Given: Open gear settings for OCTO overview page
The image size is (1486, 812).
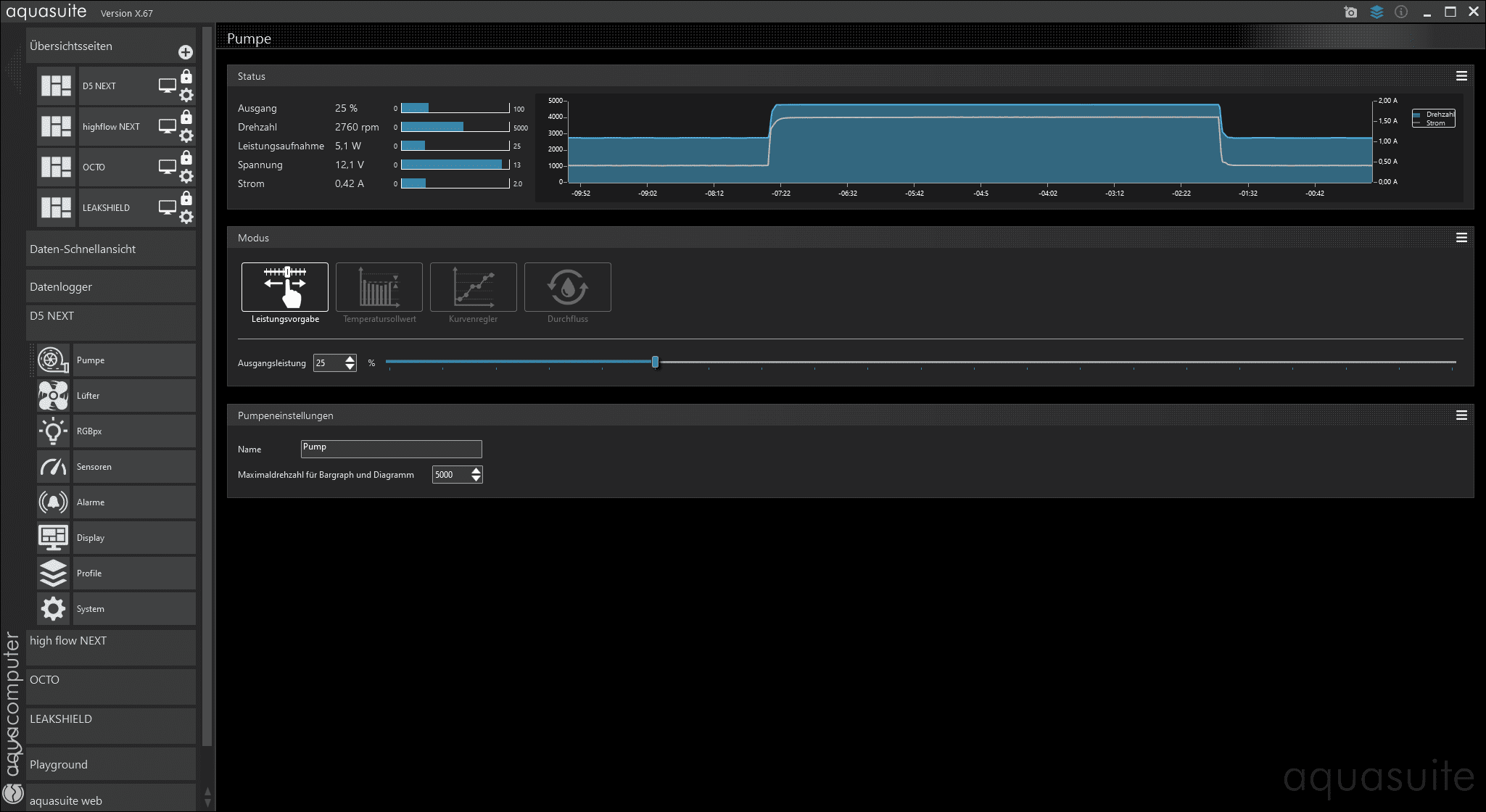Looking at the screenshot, I should pos(186,176).
